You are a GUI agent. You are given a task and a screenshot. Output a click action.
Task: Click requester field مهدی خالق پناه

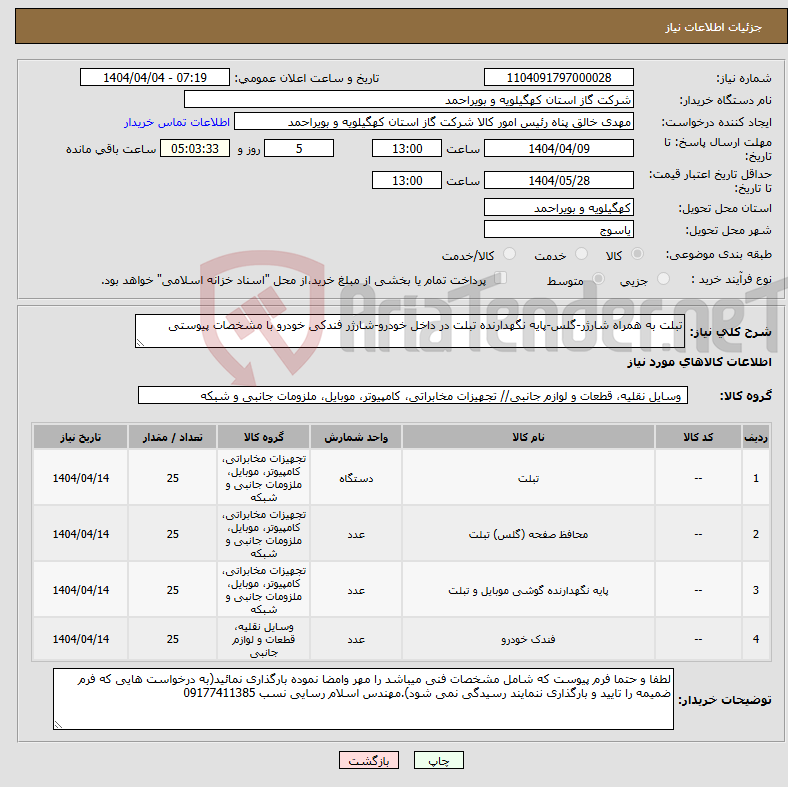434,122
